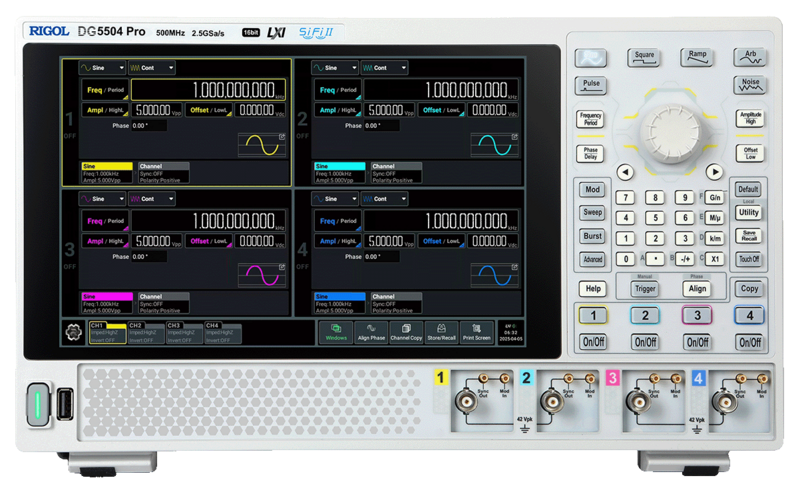Screen dimensions: 800x496
Task: Open the Cont dropdown in channel 1
Action: pos(152,68)
